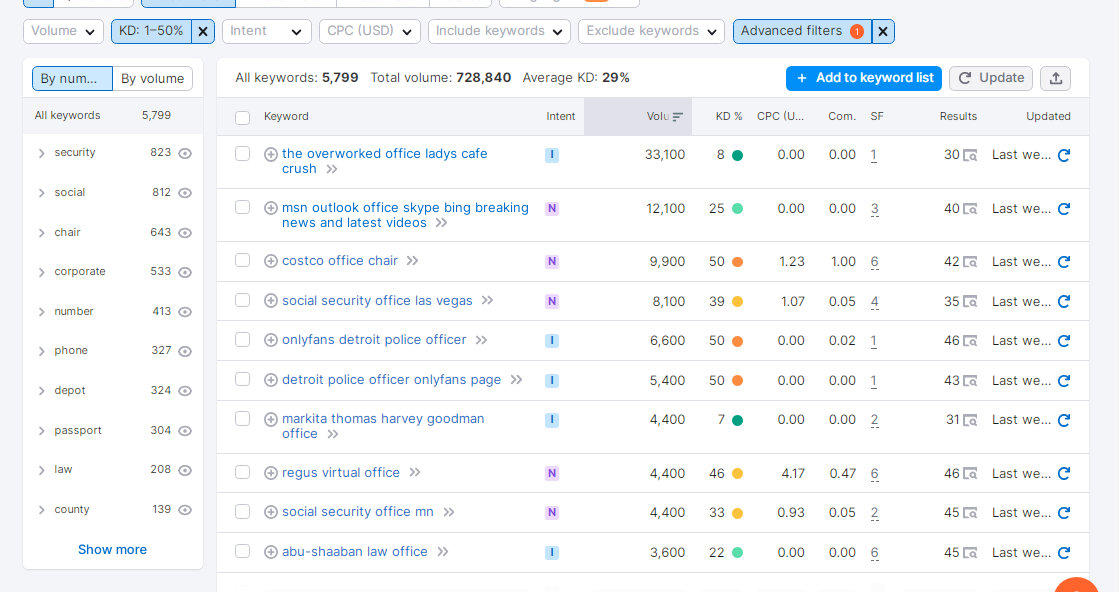Expand the depot keyword group
1119x592 pixels.
pyautogui.click(x=41, y=391)
